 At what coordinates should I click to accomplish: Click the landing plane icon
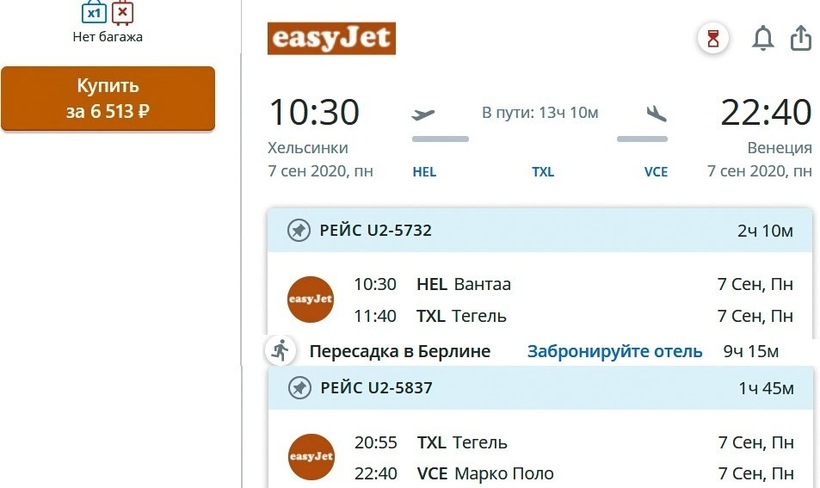click(656, 114)
